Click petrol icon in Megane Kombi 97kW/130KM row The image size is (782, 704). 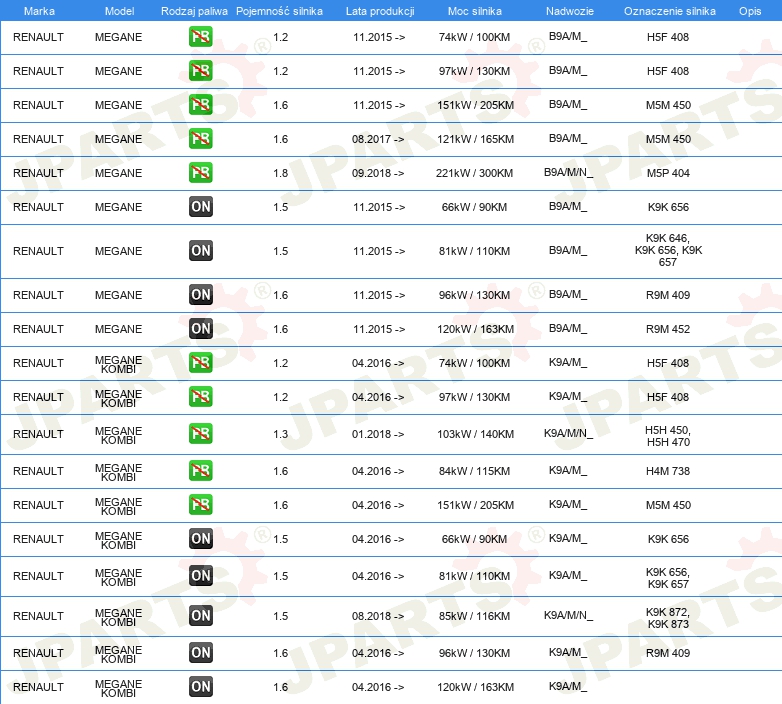pos(200,396)
